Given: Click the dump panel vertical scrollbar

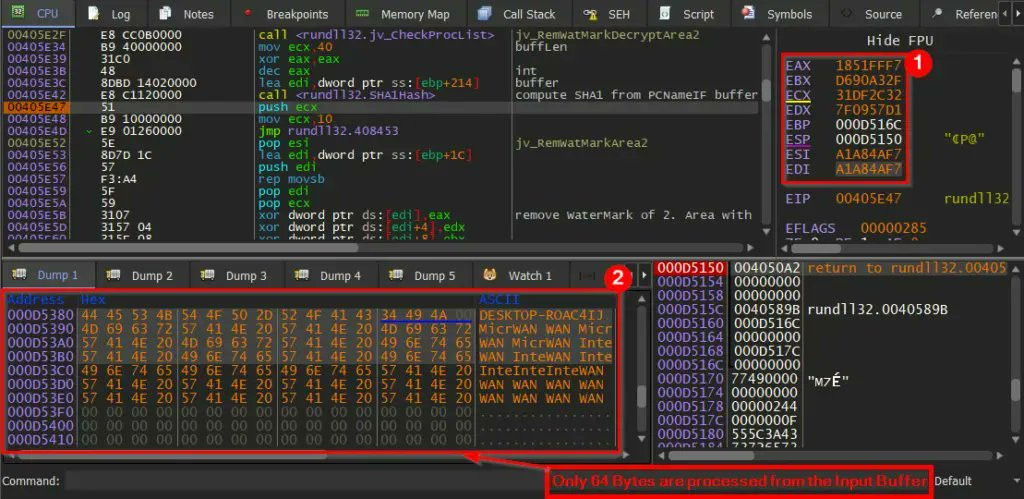Looking at the screenshot, I should 643,372.
